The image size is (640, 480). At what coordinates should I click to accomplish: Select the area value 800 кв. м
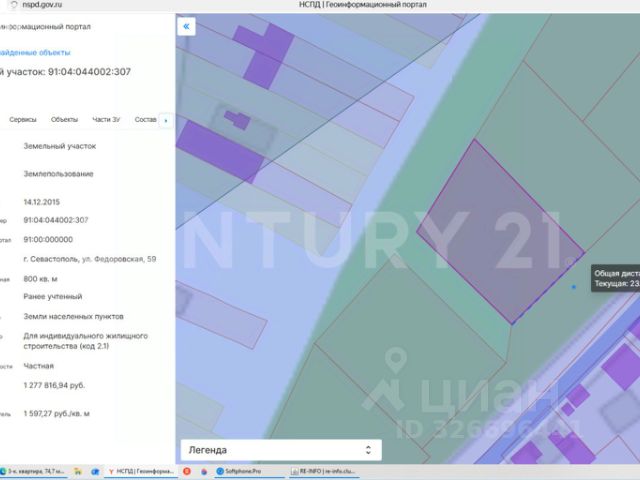(40, 279)
